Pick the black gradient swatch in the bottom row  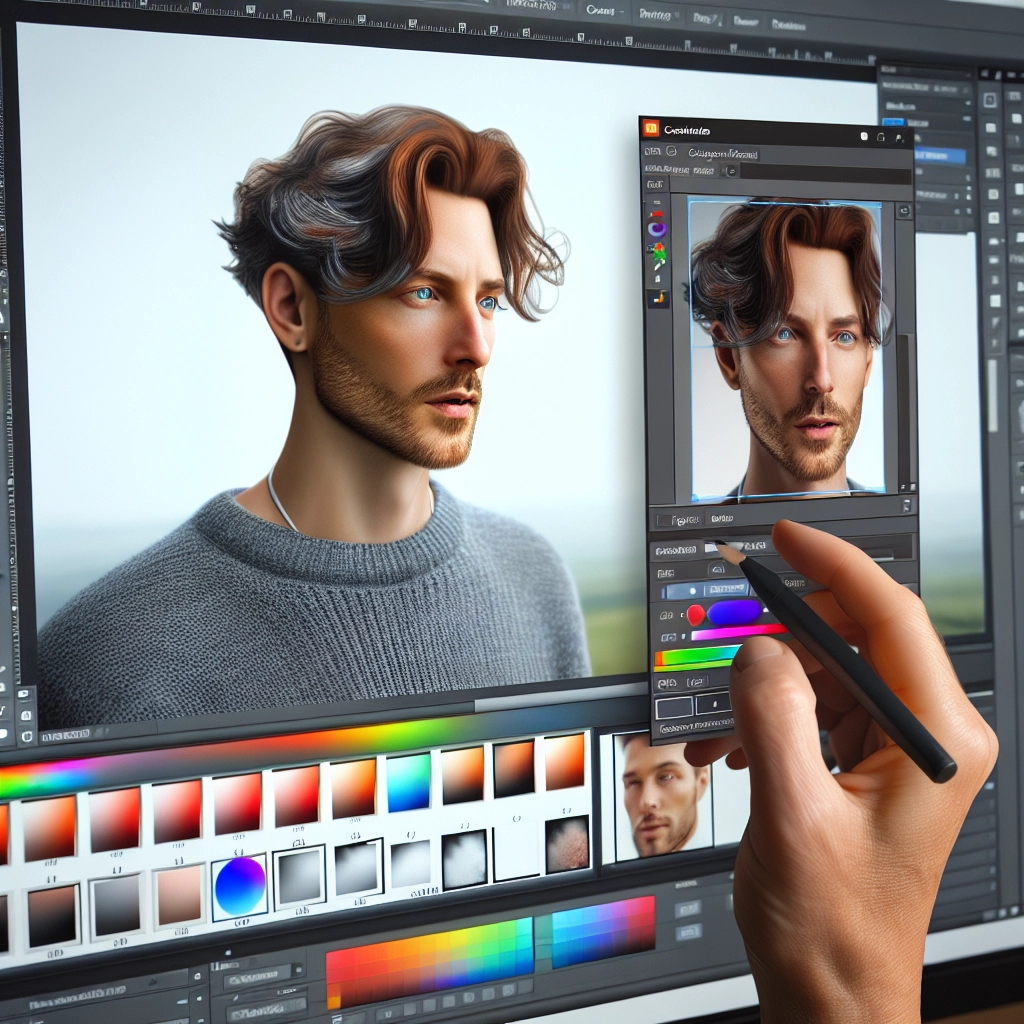[54, 916]
